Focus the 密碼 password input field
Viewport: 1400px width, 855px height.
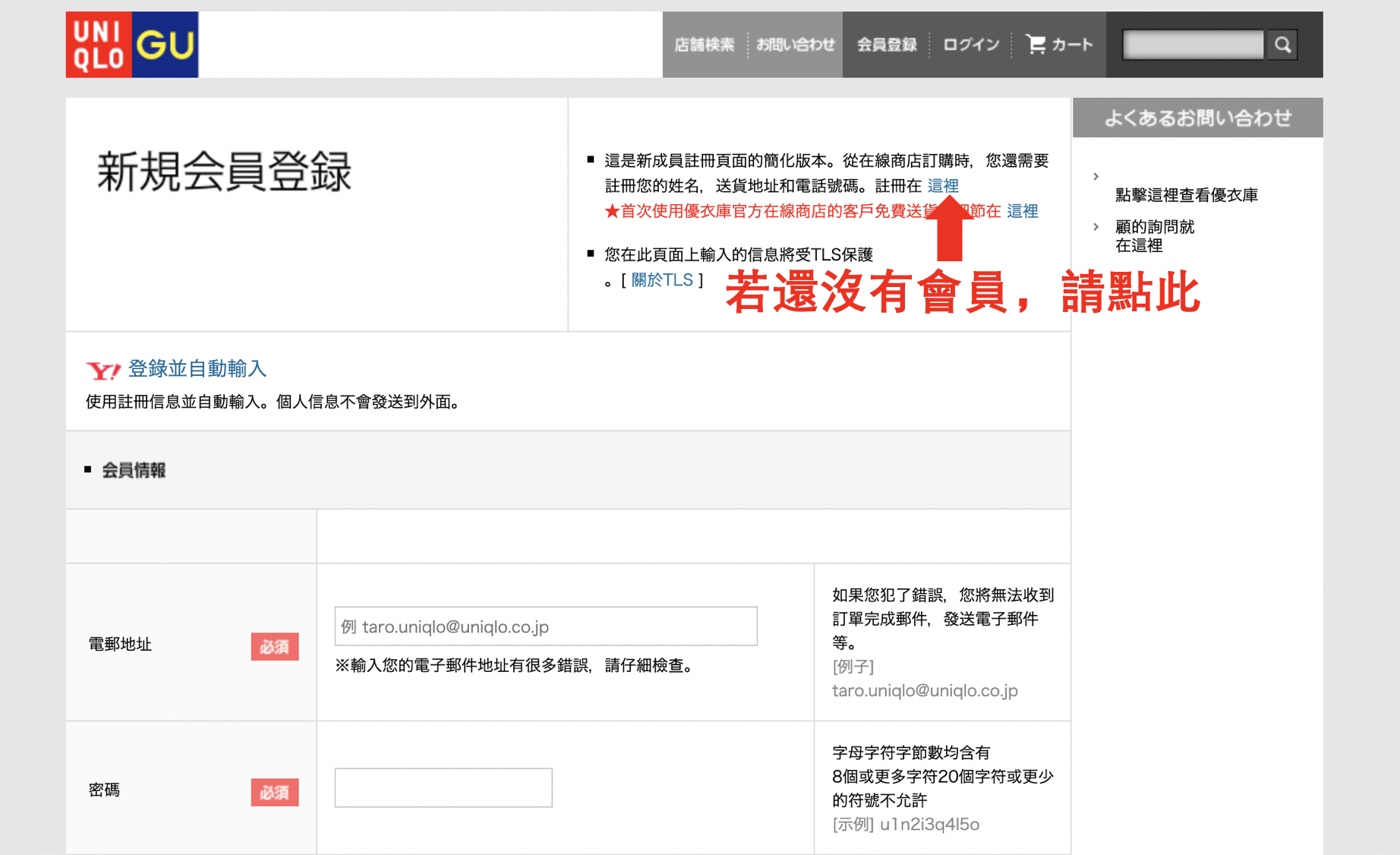443,787
